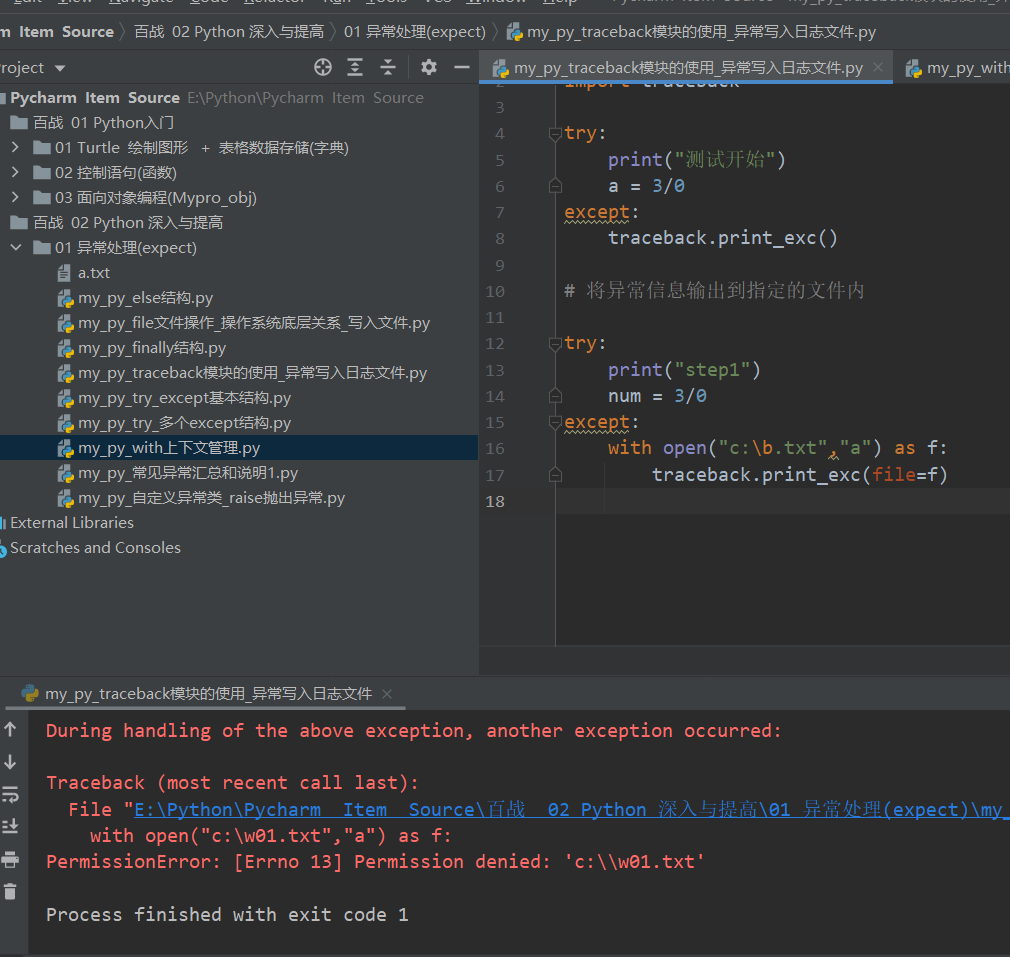The width and height of the screenshot is (1010, 957).
Task: Click Python file icon of my_py_else结构.py
Action: pos(65,299)
